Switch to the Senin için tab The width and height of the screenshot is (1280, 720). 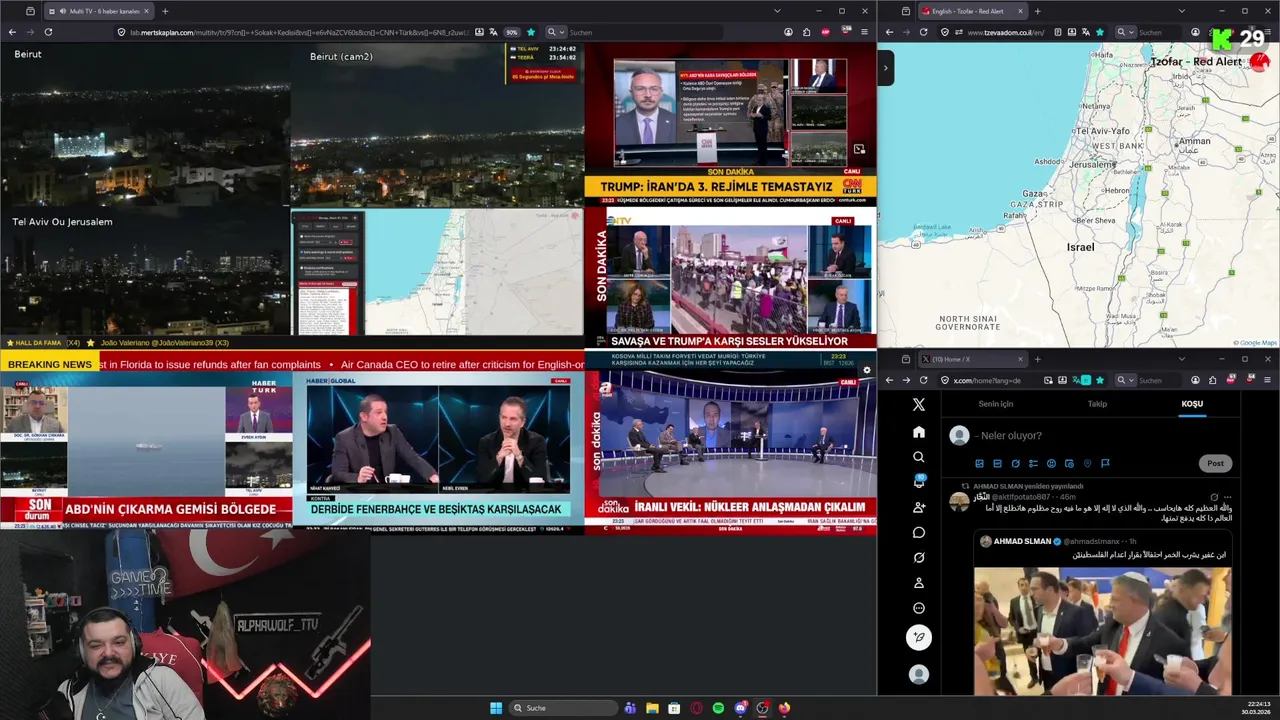(995, 404)
